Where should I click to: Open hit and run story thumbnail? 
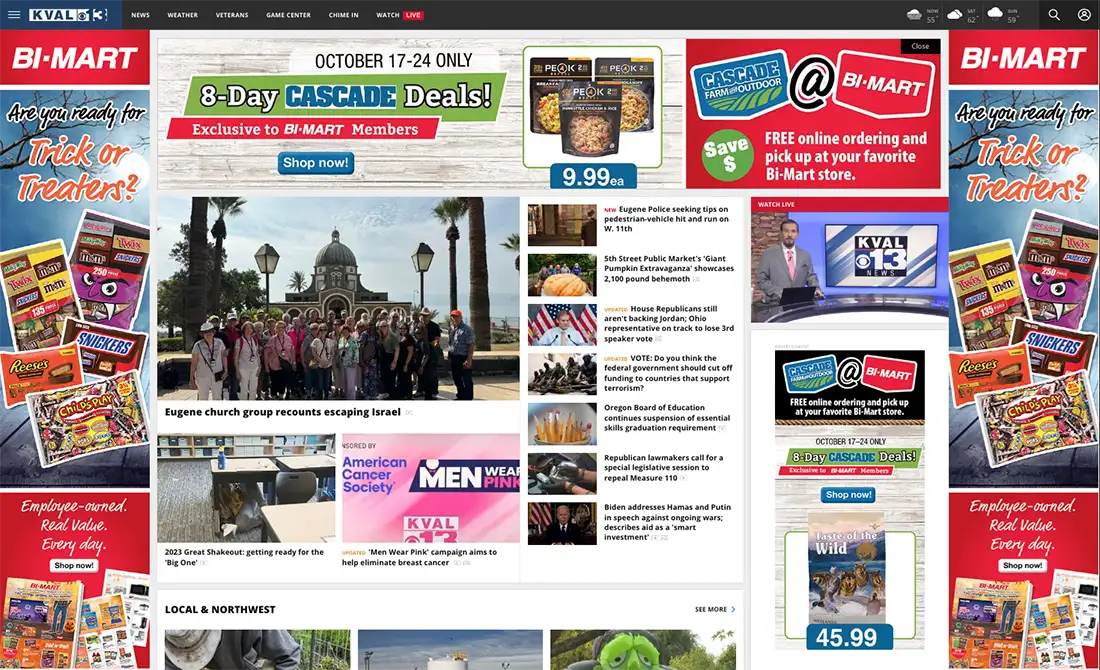click(x=562, y=225)
